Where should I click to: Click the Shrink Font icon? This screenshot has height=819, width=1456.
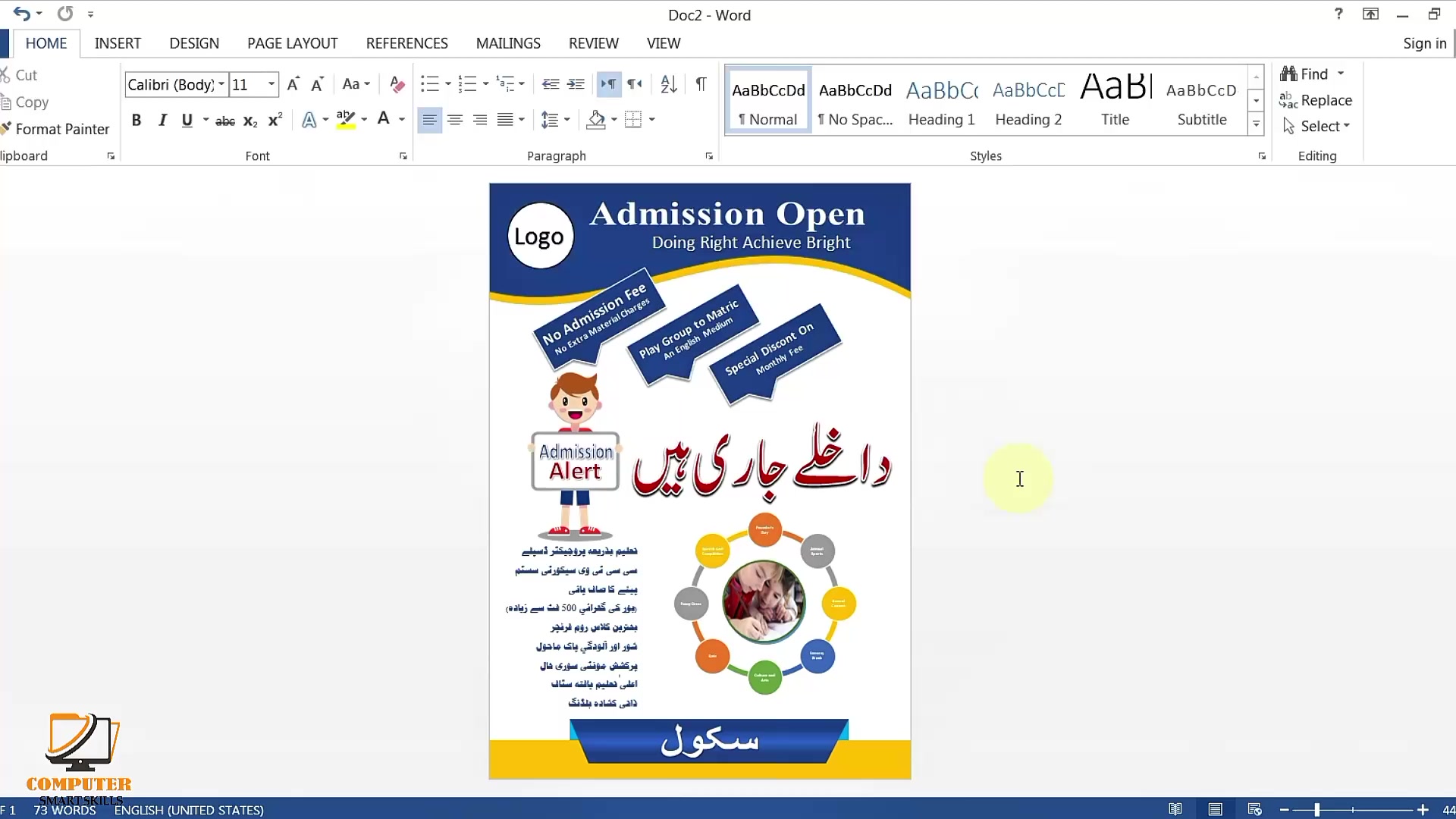(318, 84)
